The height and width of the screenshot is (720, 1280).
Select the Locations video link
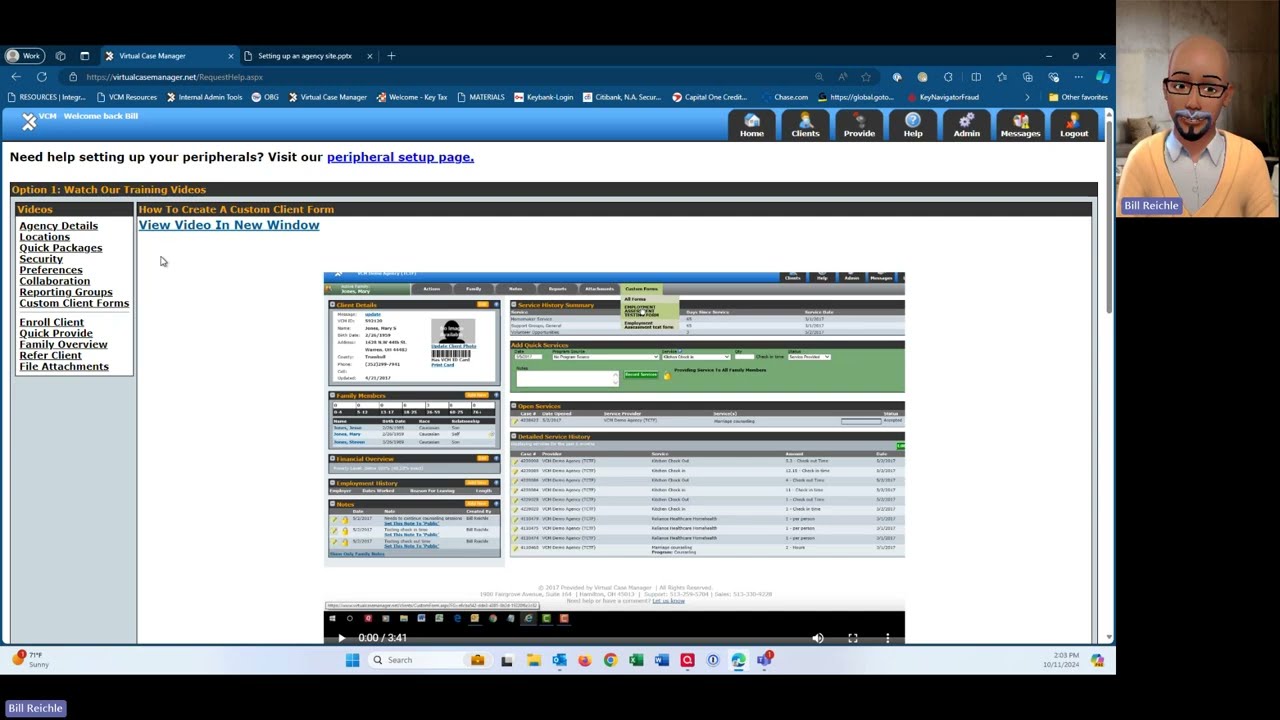[44, 237]
